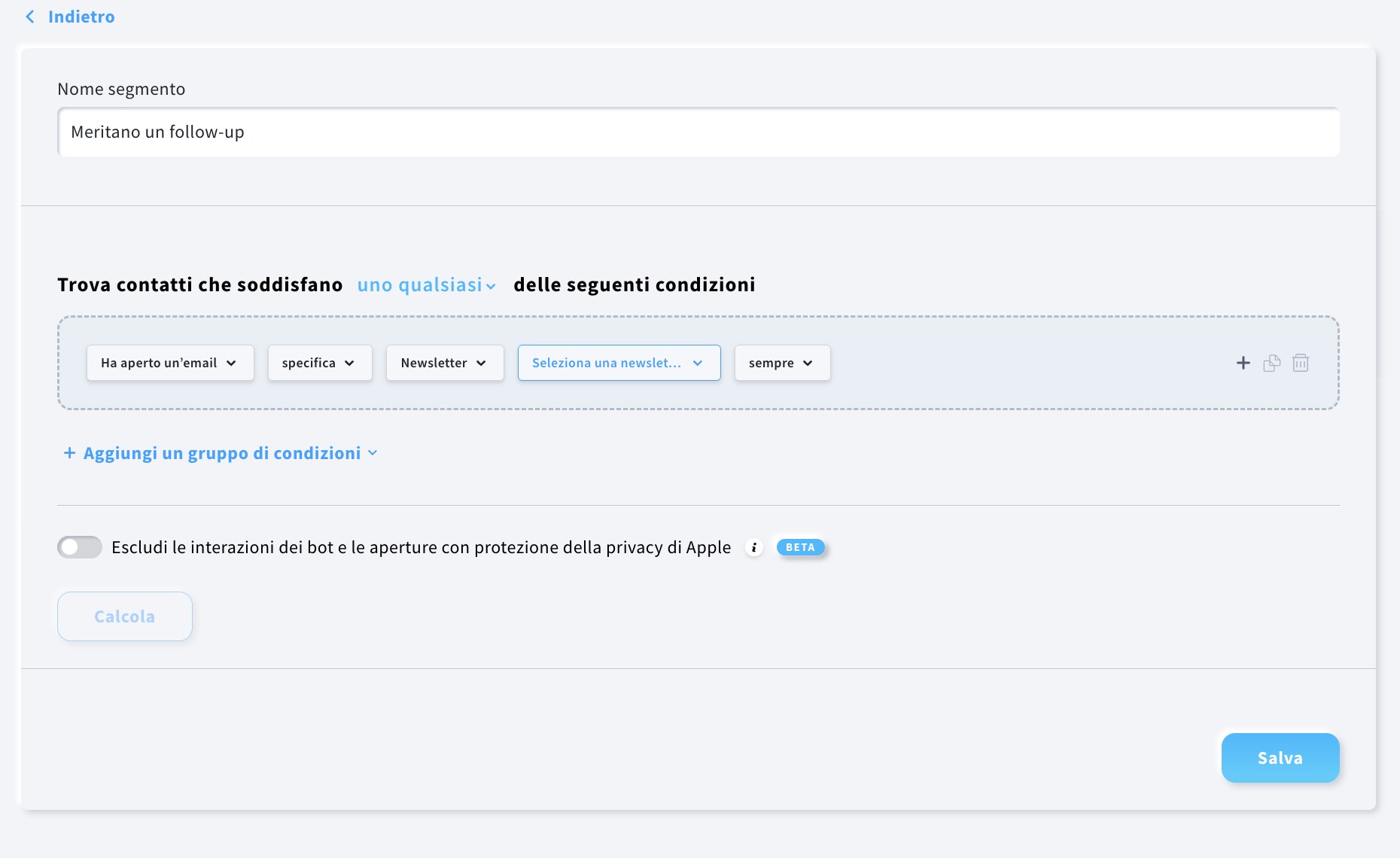The height and width of the screenshot is (858, 1400).
Task: Click 'Aggiungi un gruppo di condizioni'
Action: (222, 453)
